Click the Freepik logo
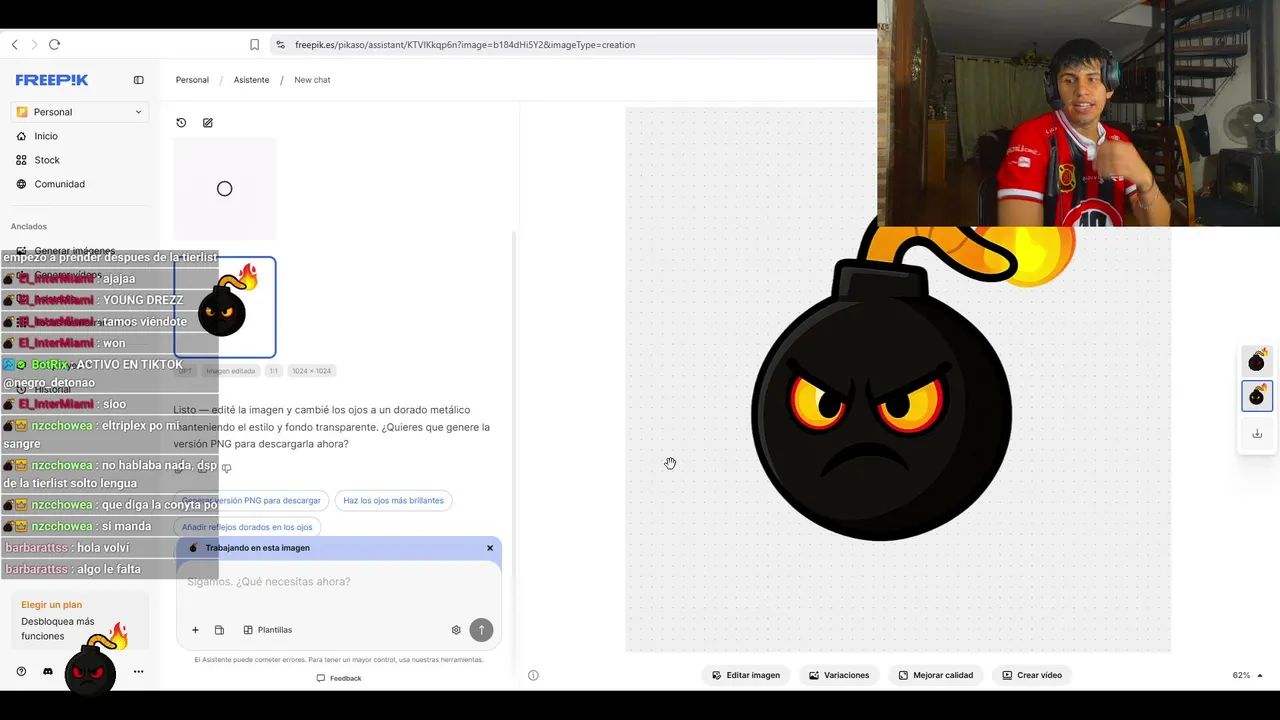This screenshot has height=720, width=1280. 52,80
